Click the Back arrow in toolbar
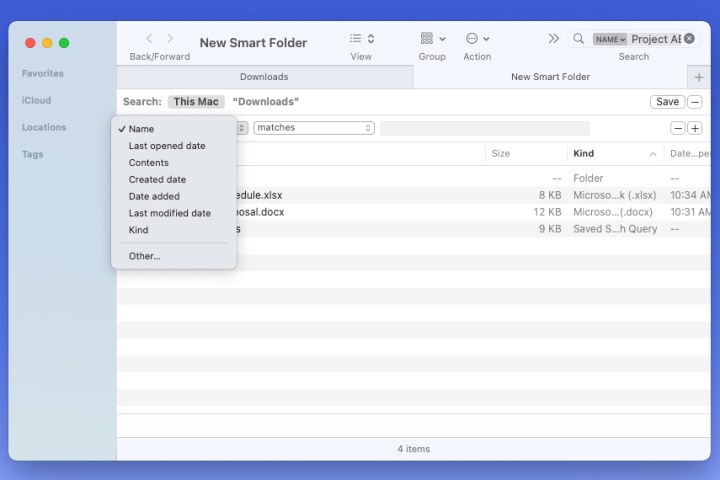Viewport: 720px width, 480px height. (149, 38)
